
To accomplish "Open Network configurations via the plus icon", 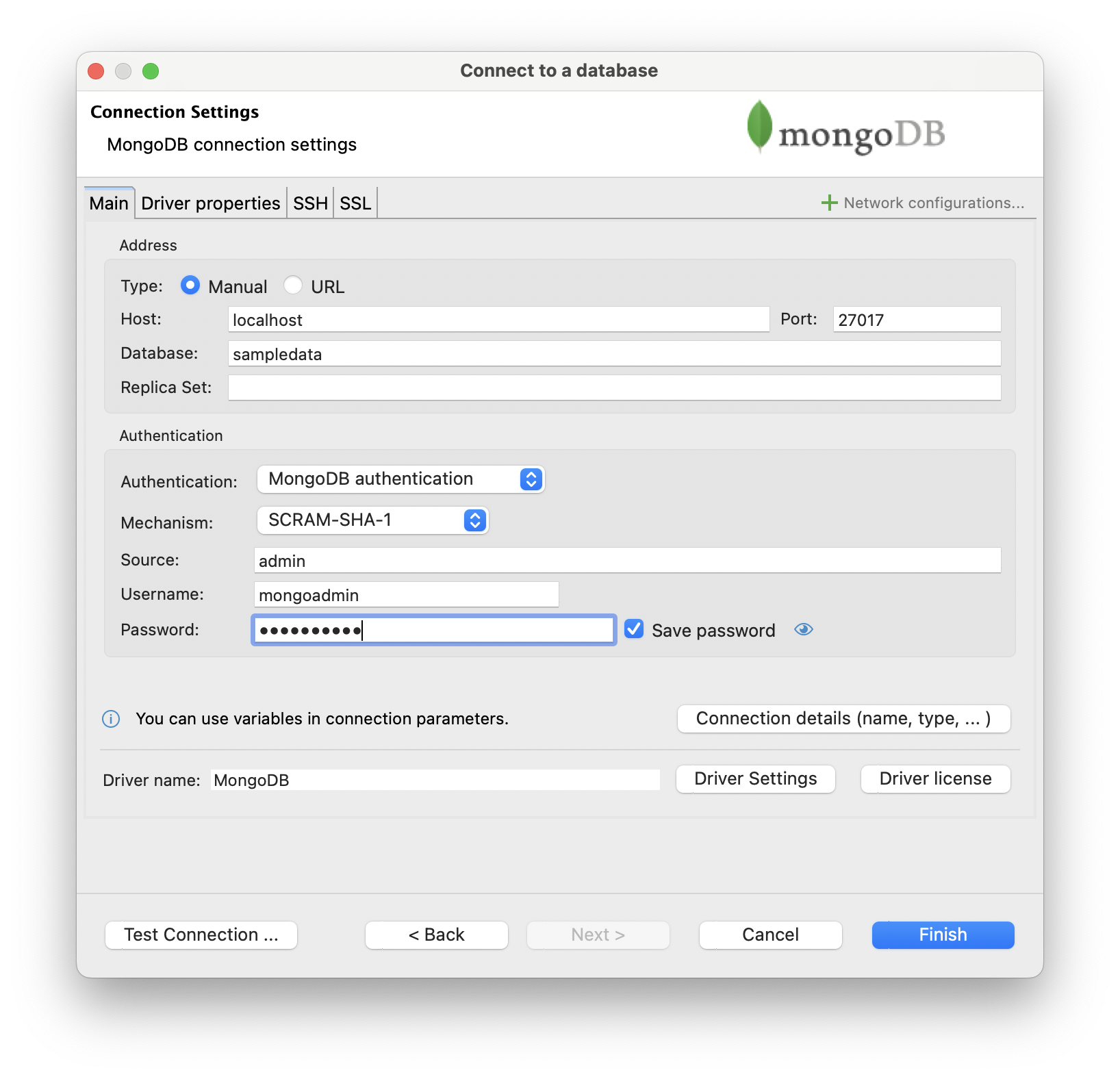I will [x=829, y=203].
